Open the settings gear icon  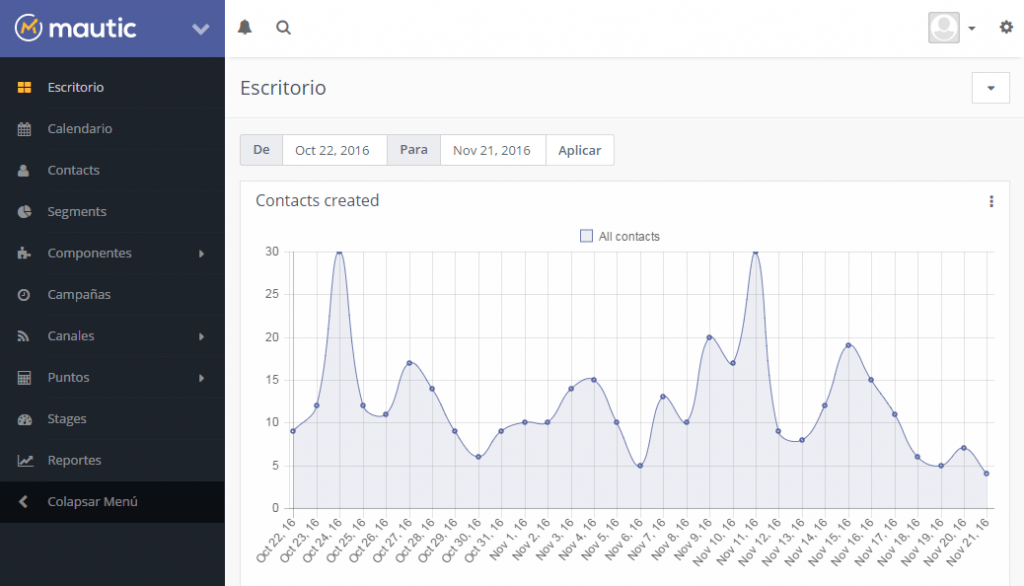[x=1006, y=28]
